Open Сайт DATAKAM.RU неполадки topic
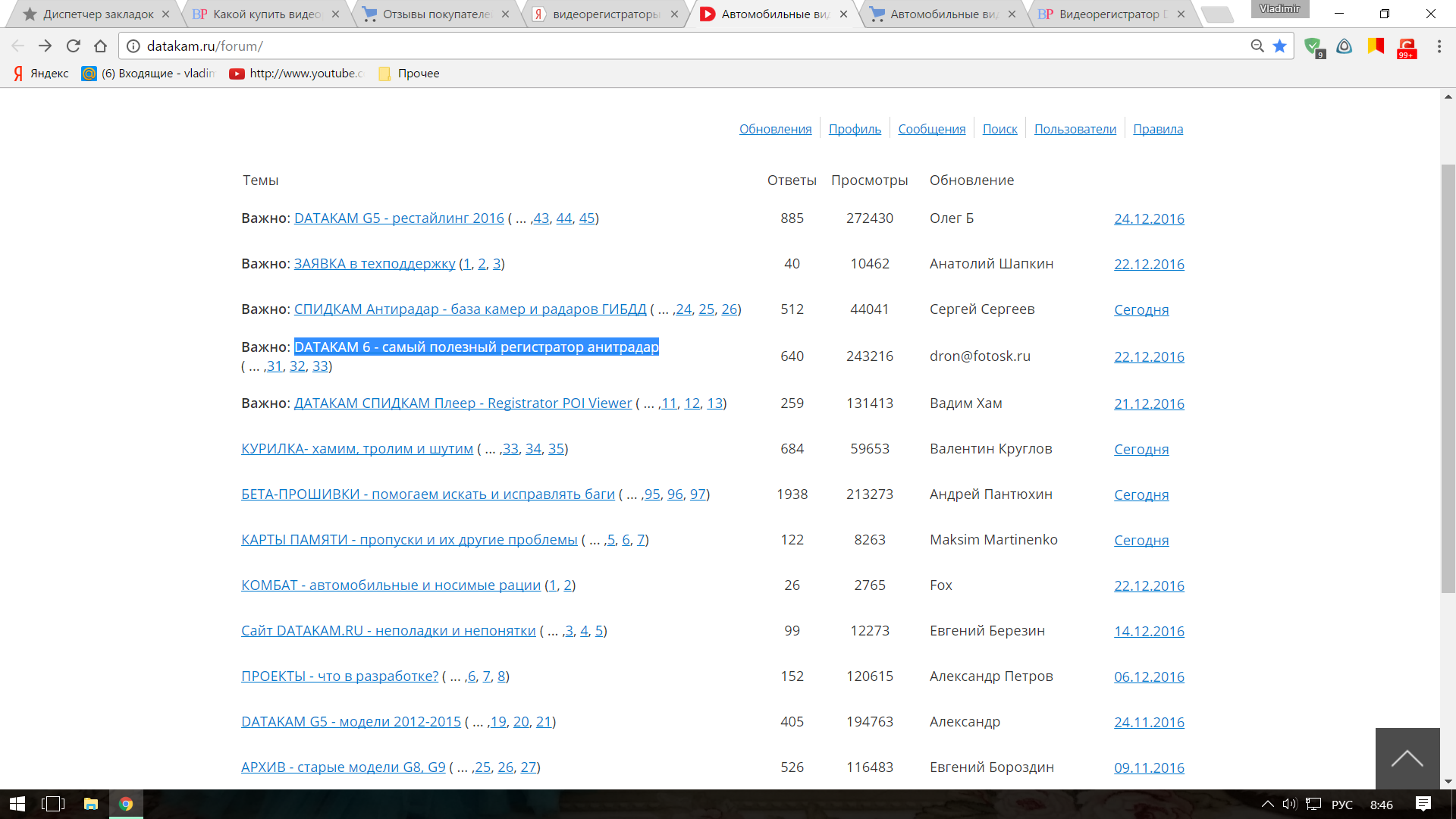1456x819 pixels. (388, 631)
